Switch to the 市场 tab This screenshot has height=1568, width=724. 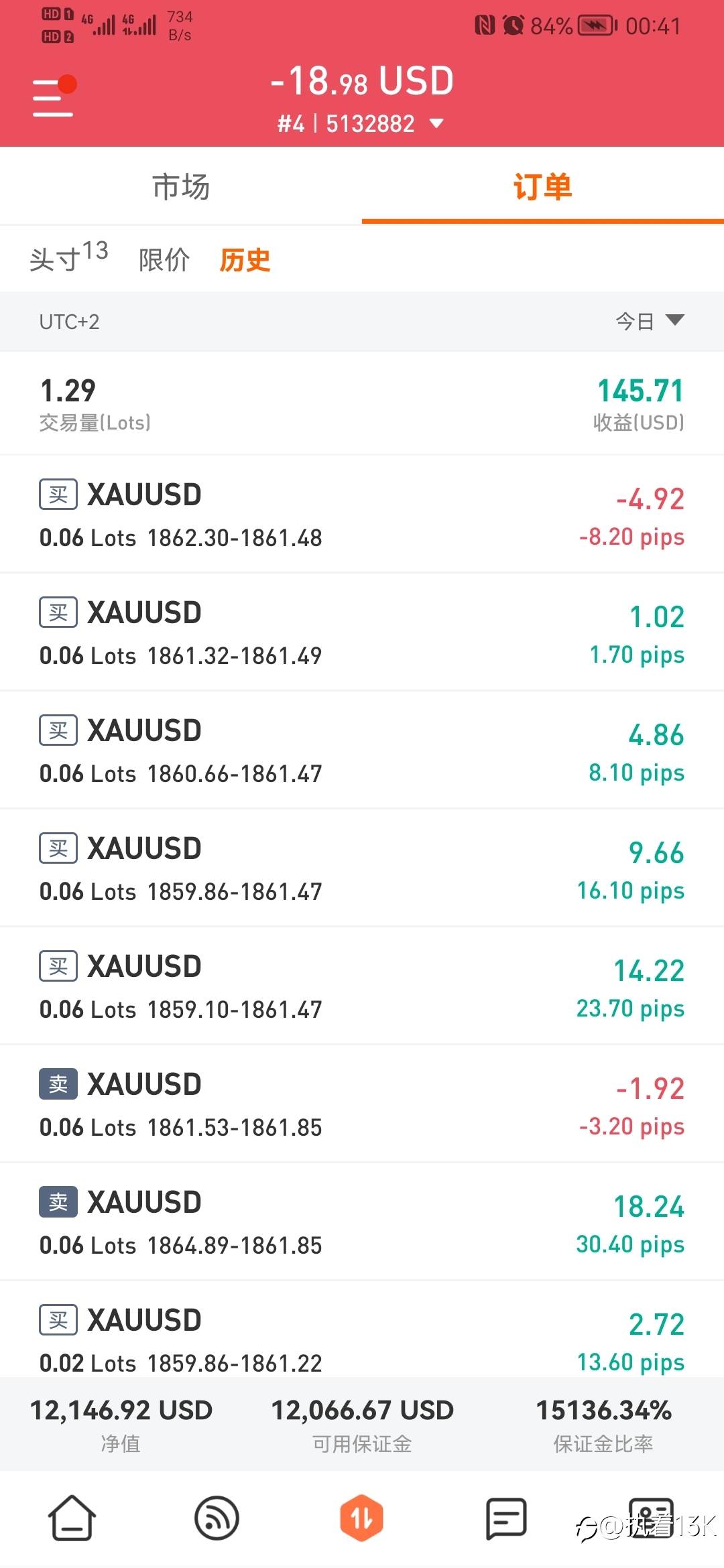(181, 186)
